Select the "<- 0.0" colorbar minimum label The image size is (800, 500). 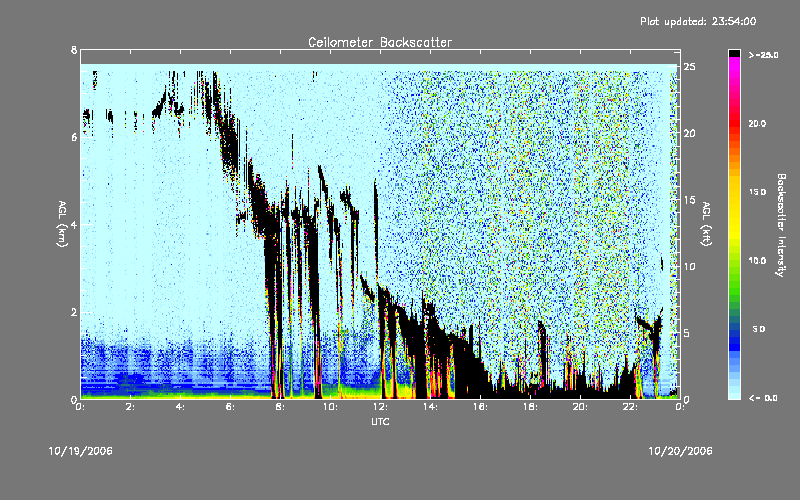763,398
